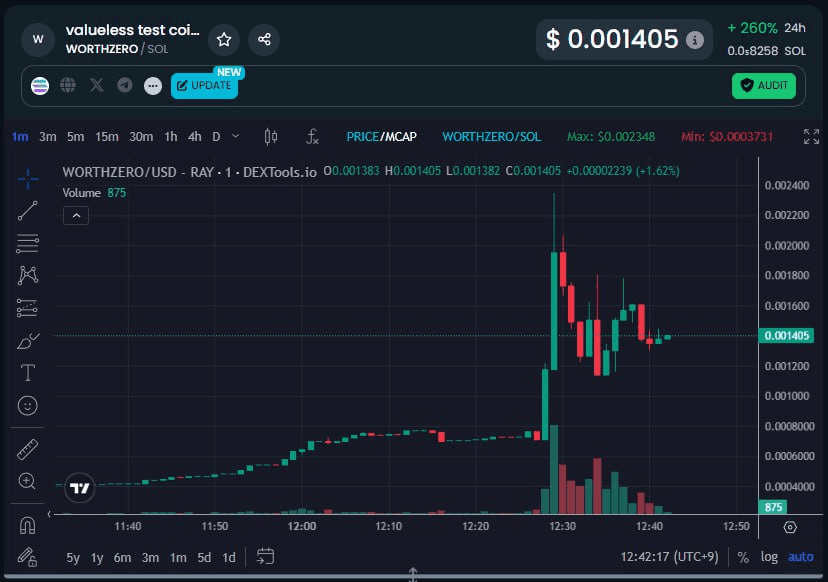This screenshot has height=582, width=828.
Task: Show more links with three-dots icon
Action: point(153,86)
